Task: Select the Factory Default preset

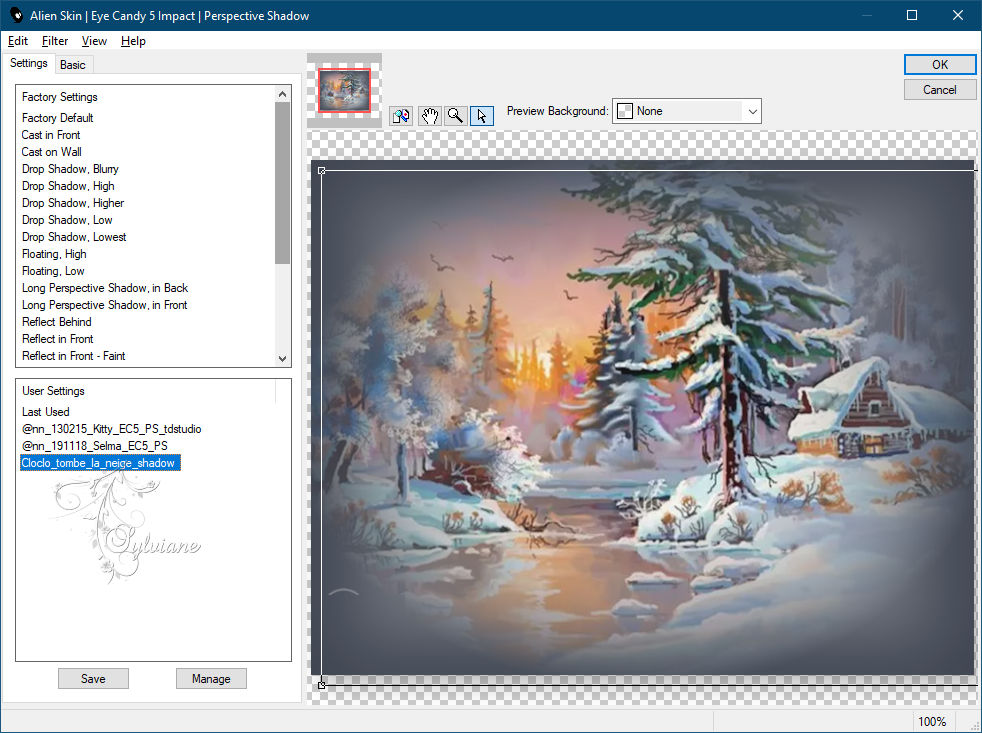Action: click(x=58, y=118)
